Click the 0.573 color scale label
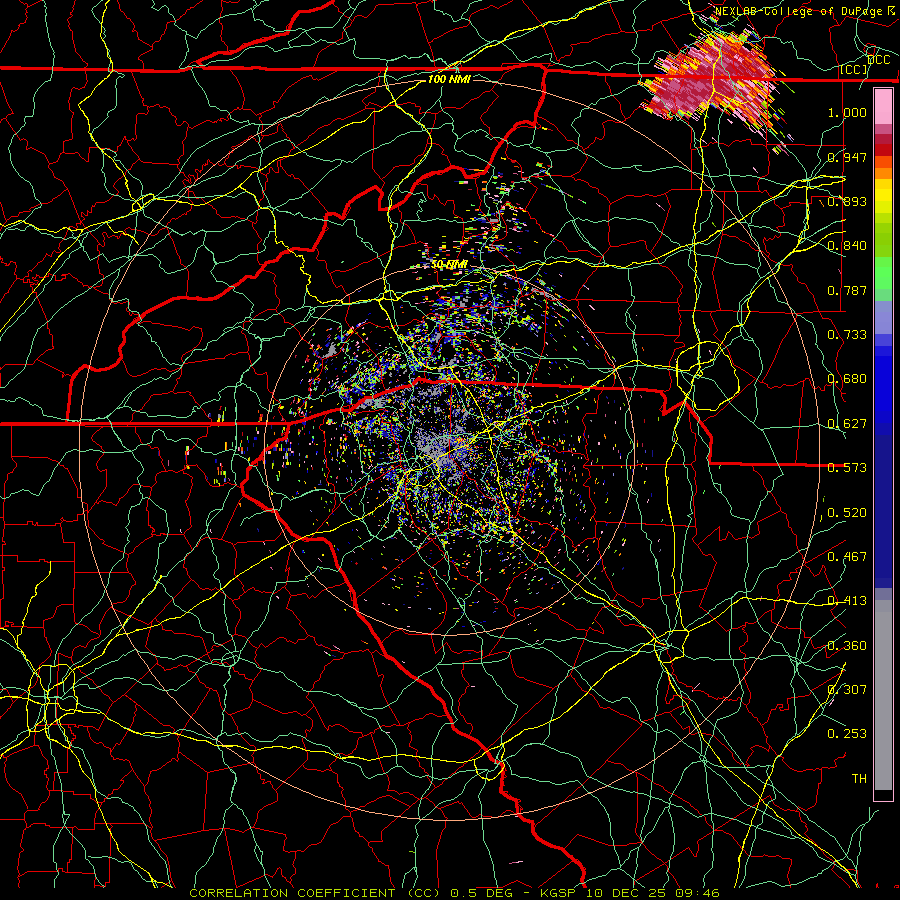This screenshot has height=900, width=900. point(847,468)
